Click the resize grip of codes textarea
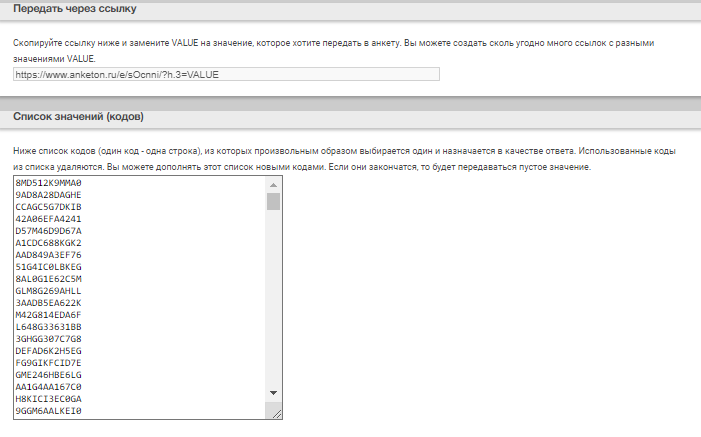 pyautogui.click(x=276, y=411)
